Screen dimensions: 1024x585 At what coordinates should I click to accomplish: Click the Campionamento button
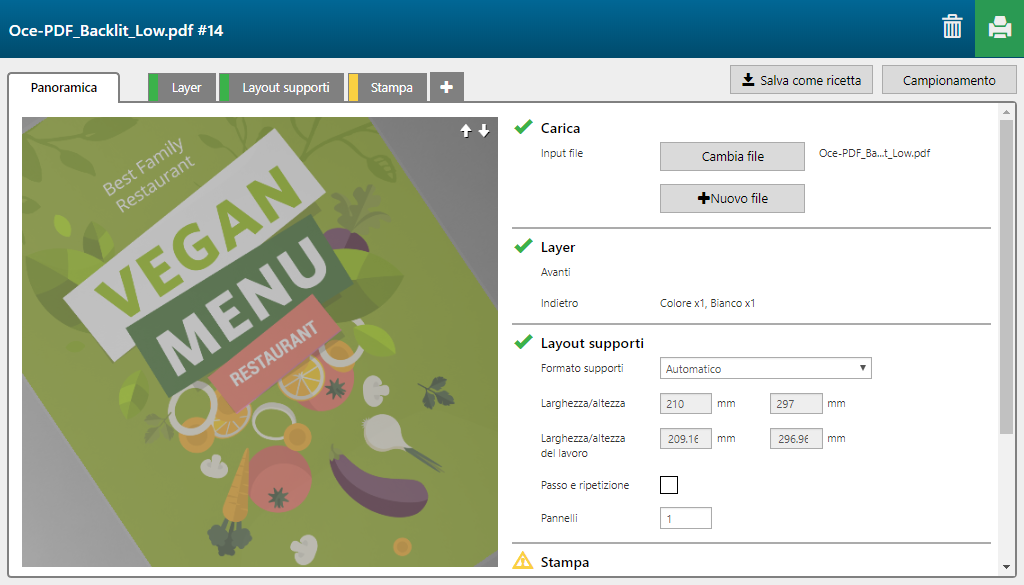click(949, 80)
